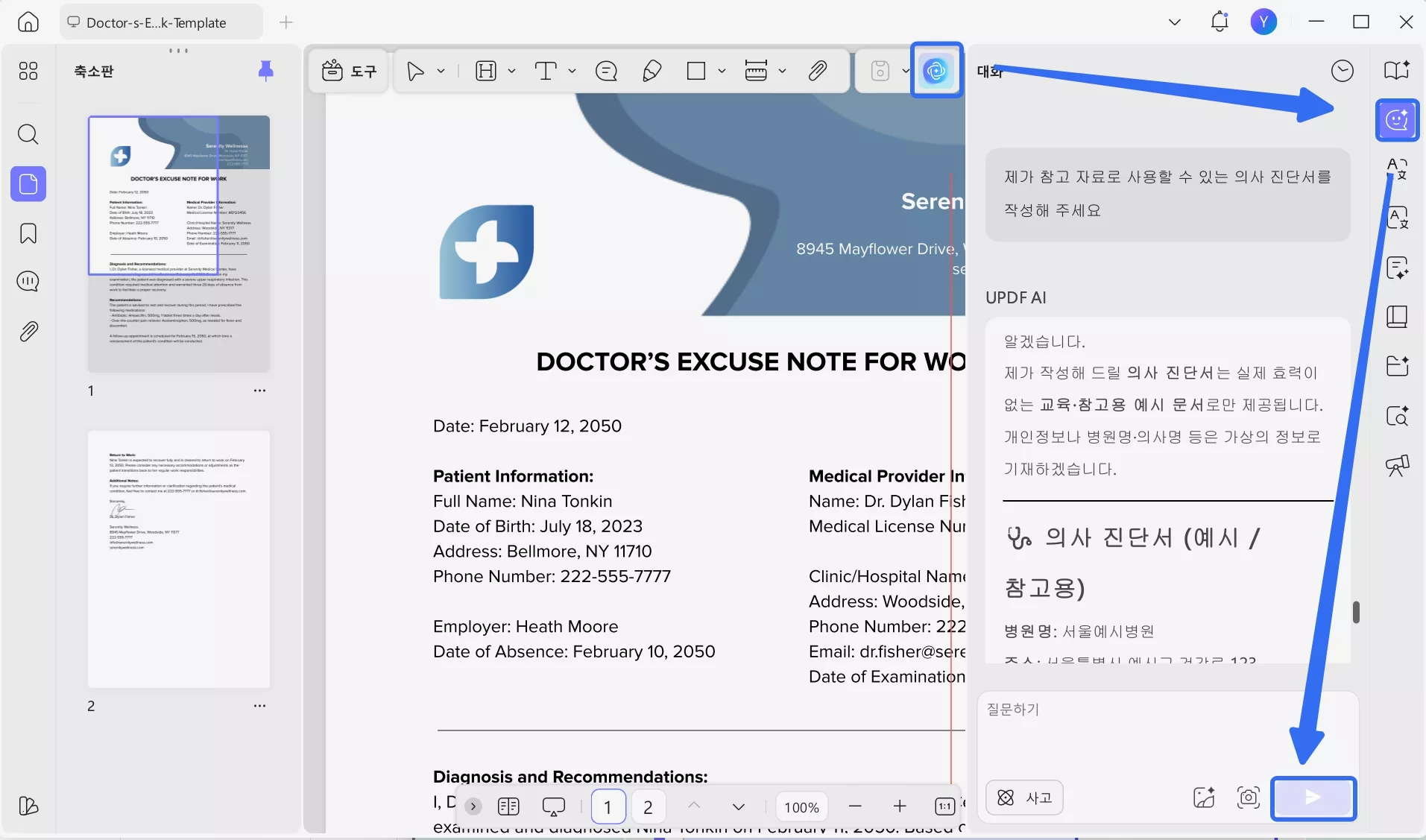This screenshot has width=1426, height=840.
Task: Toggle two-page view in the bottom bar
Action: click(x=510, y=806)
